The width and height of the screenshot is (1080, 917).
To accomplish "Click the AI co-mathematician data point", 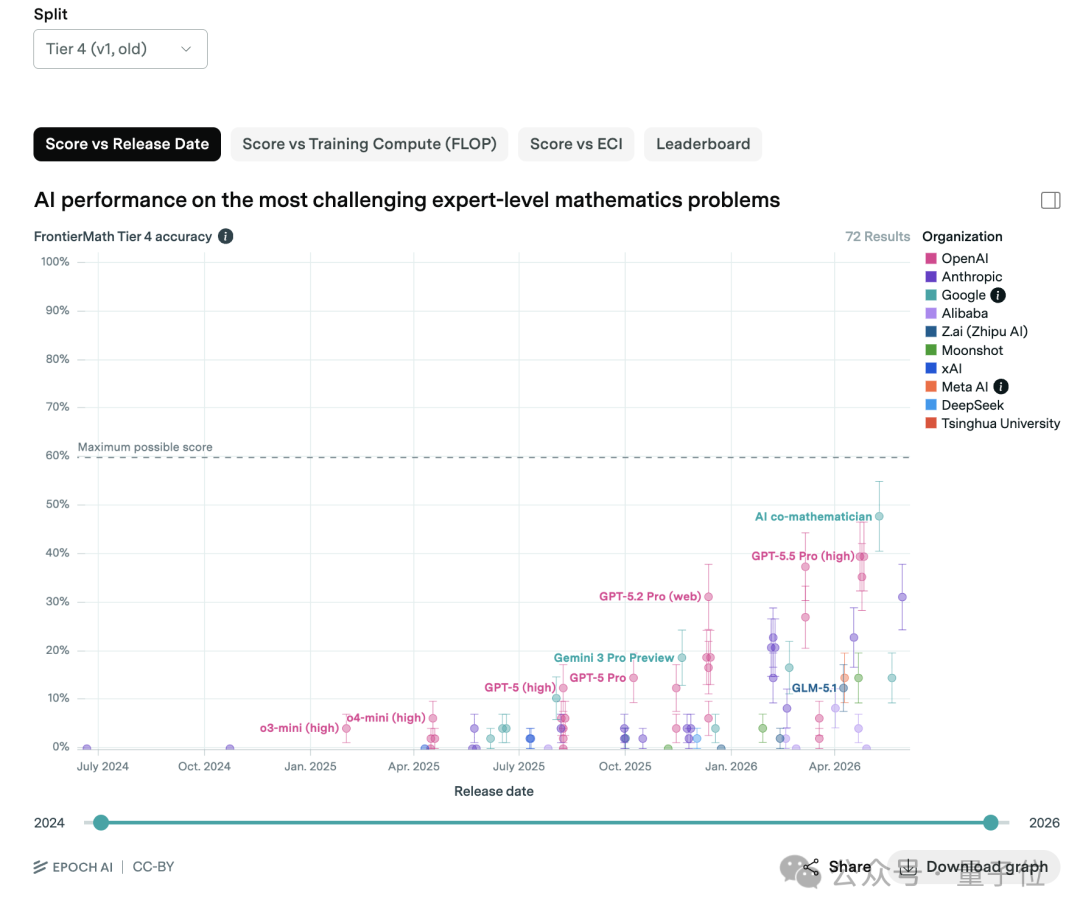I will 879,517.
